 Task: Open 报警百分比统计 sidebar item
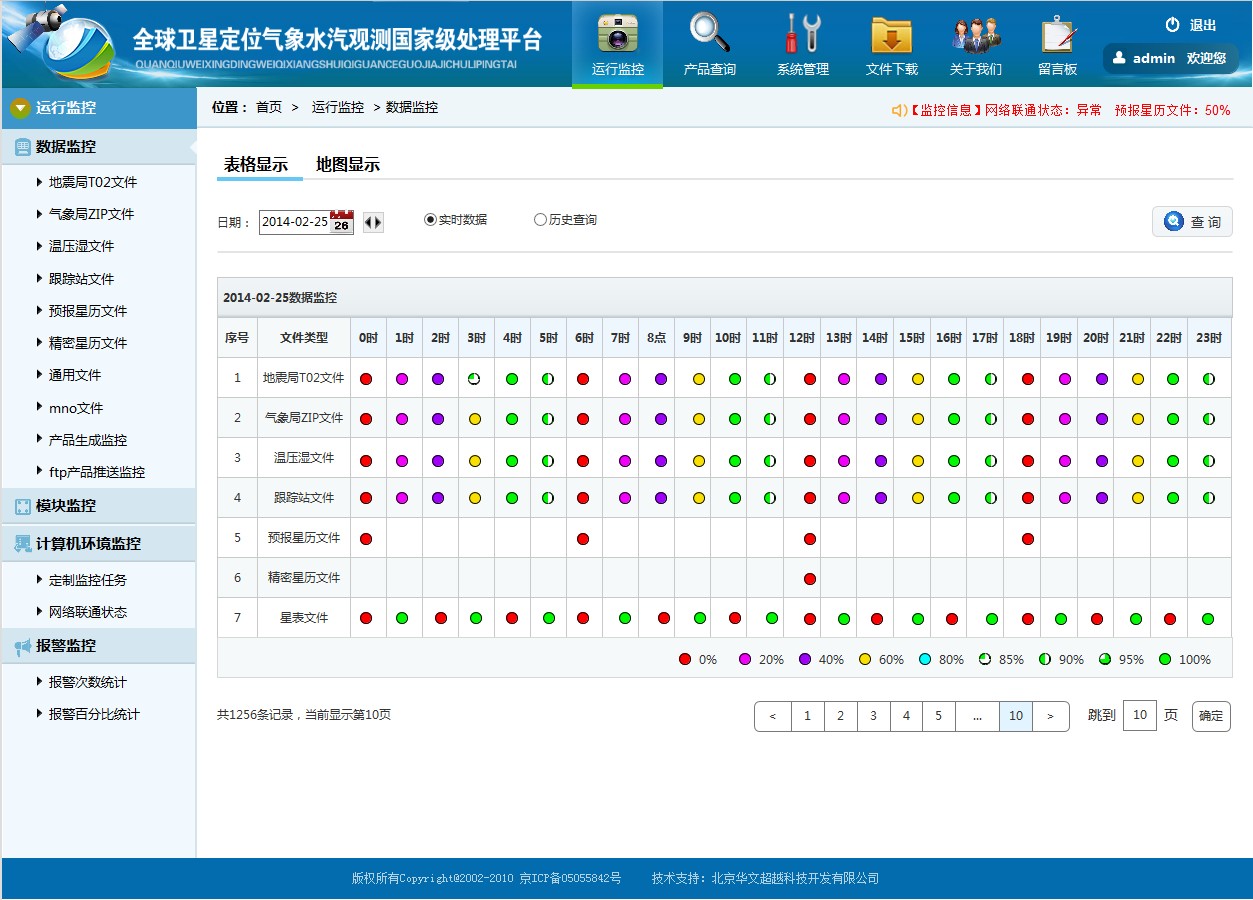[94, 715]
